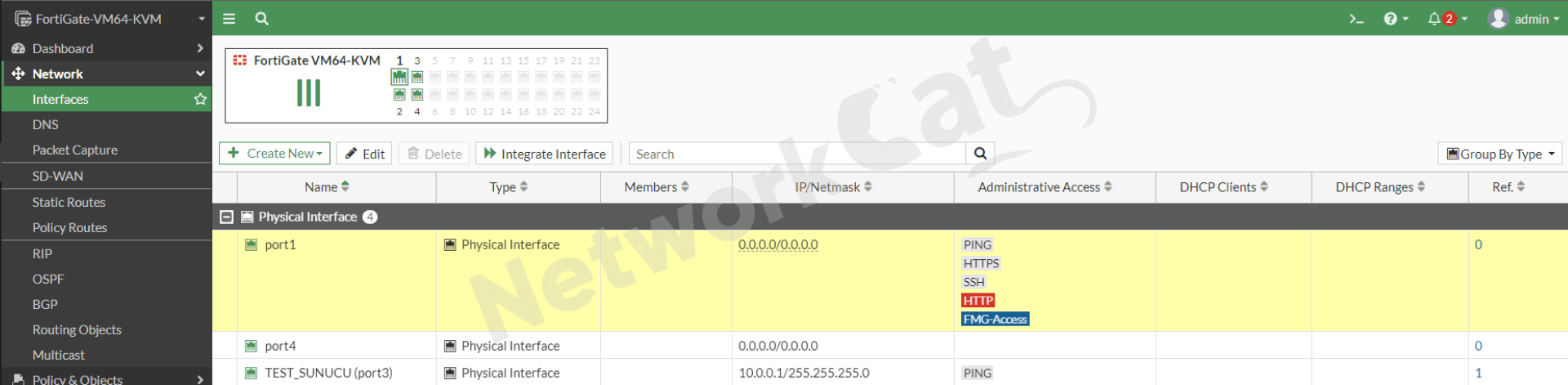Click the interface search magnifier button

click(x=980, y=154)
